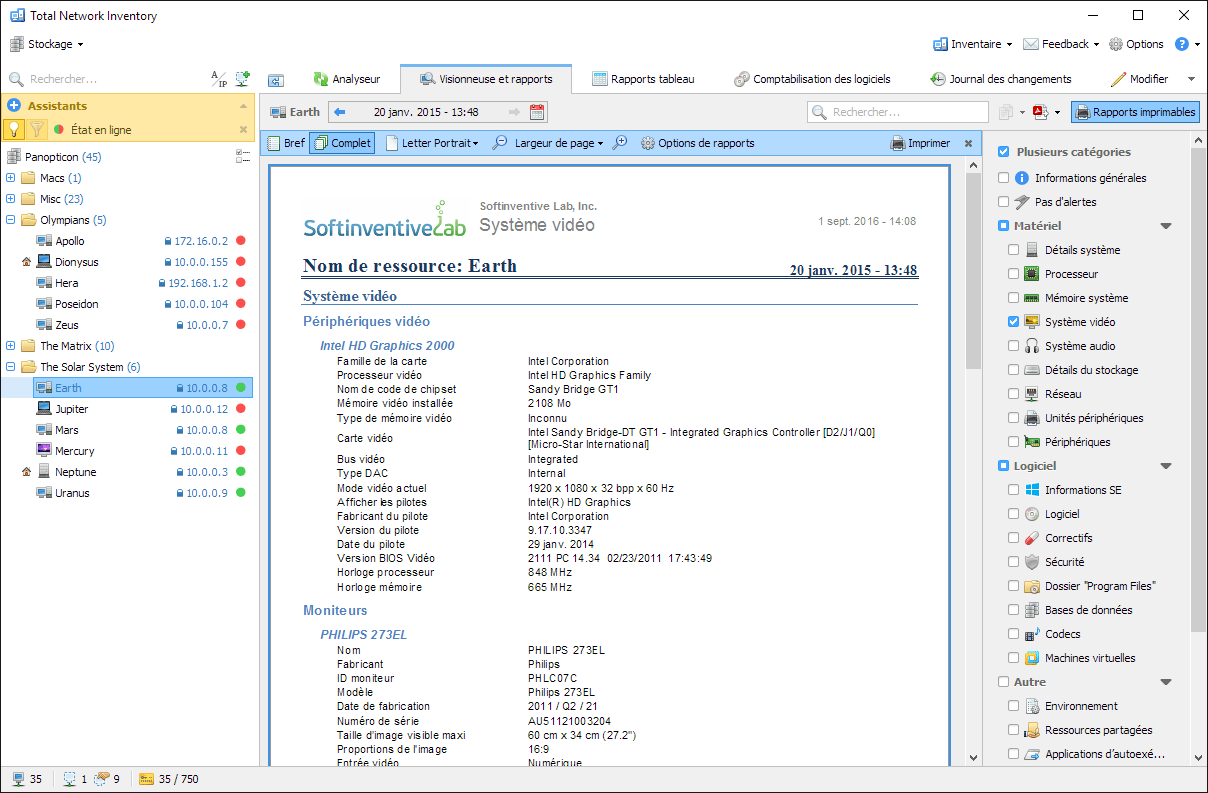
Task: Select Jupiter in The Solar System group
Action: click(72, 409)
